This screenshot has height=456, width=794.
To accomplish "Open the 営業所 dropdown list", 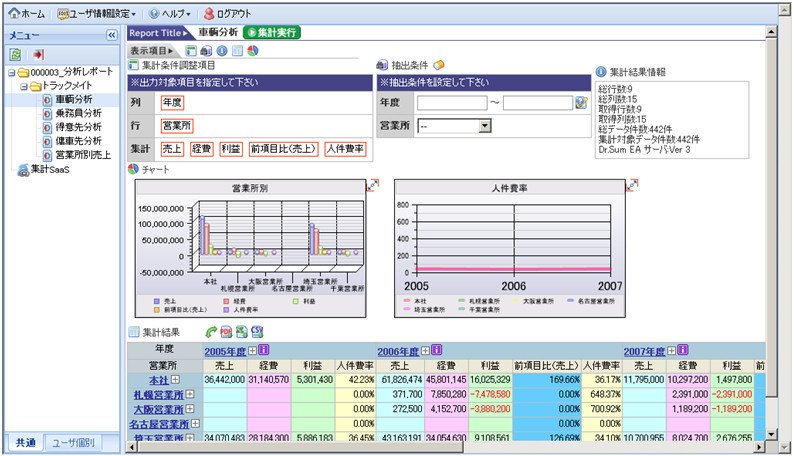I will point(485,126).
